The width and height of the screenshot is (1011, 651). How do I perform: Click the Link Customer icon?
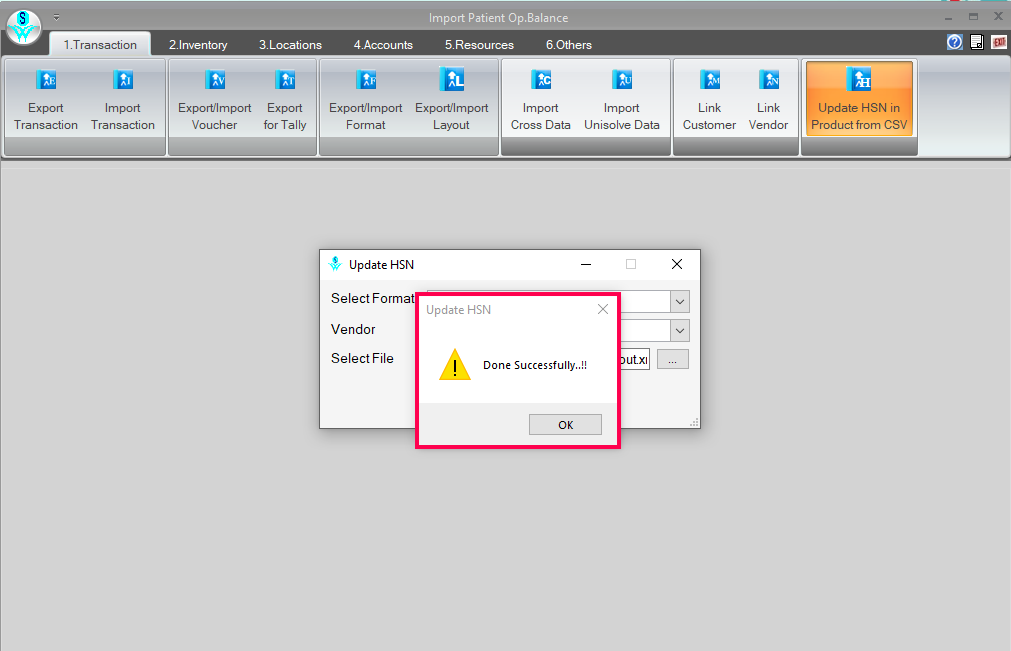pyautogui.click(x=709, y=98)
